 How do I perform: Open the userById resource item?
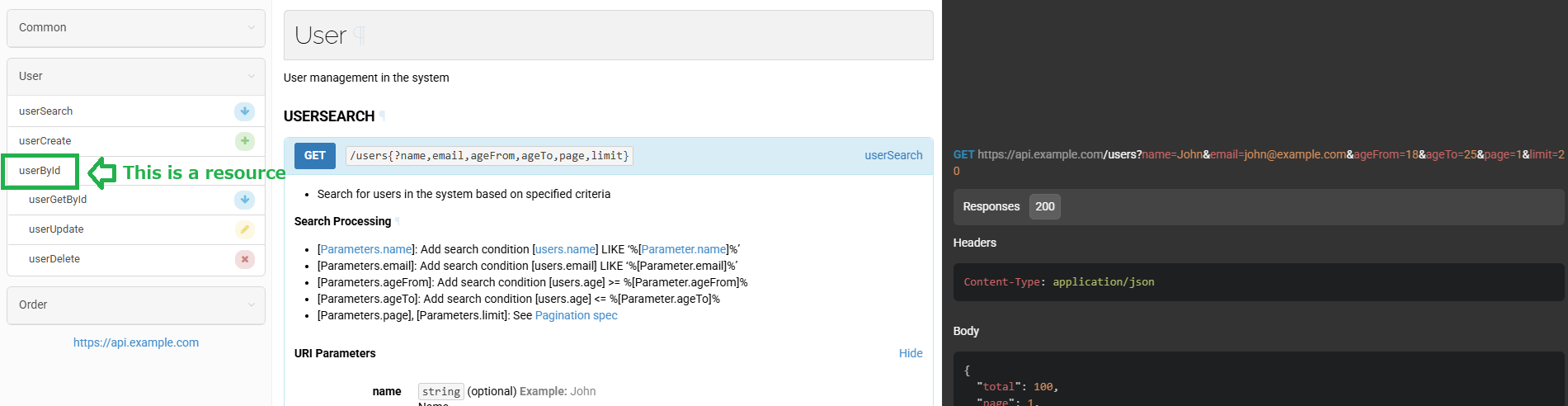(40, 171)
